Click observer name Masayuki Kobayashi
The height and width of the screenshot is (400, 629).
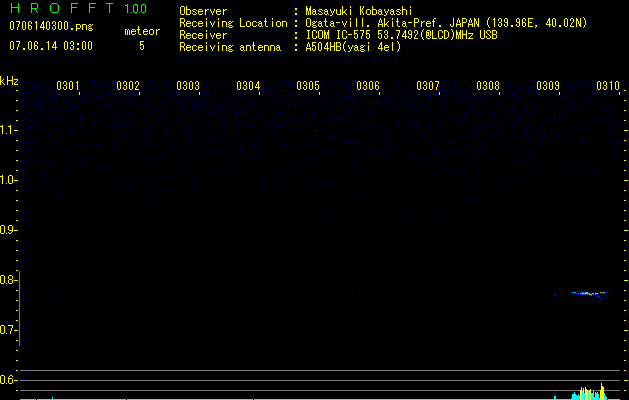tap(359, 11)
